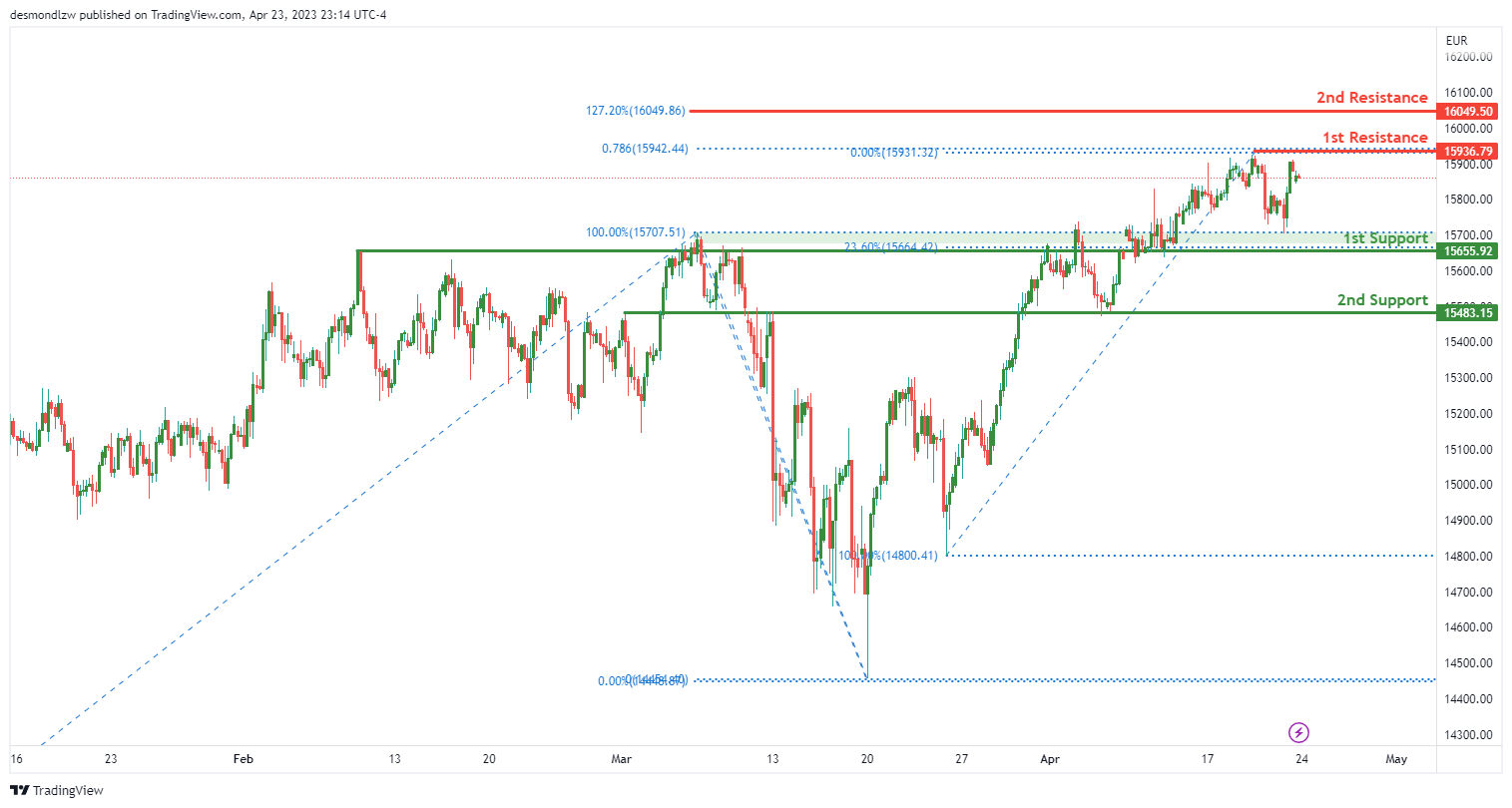Click the 15483.15 green price label
Screen dimensions: 1512x808
1468,313
